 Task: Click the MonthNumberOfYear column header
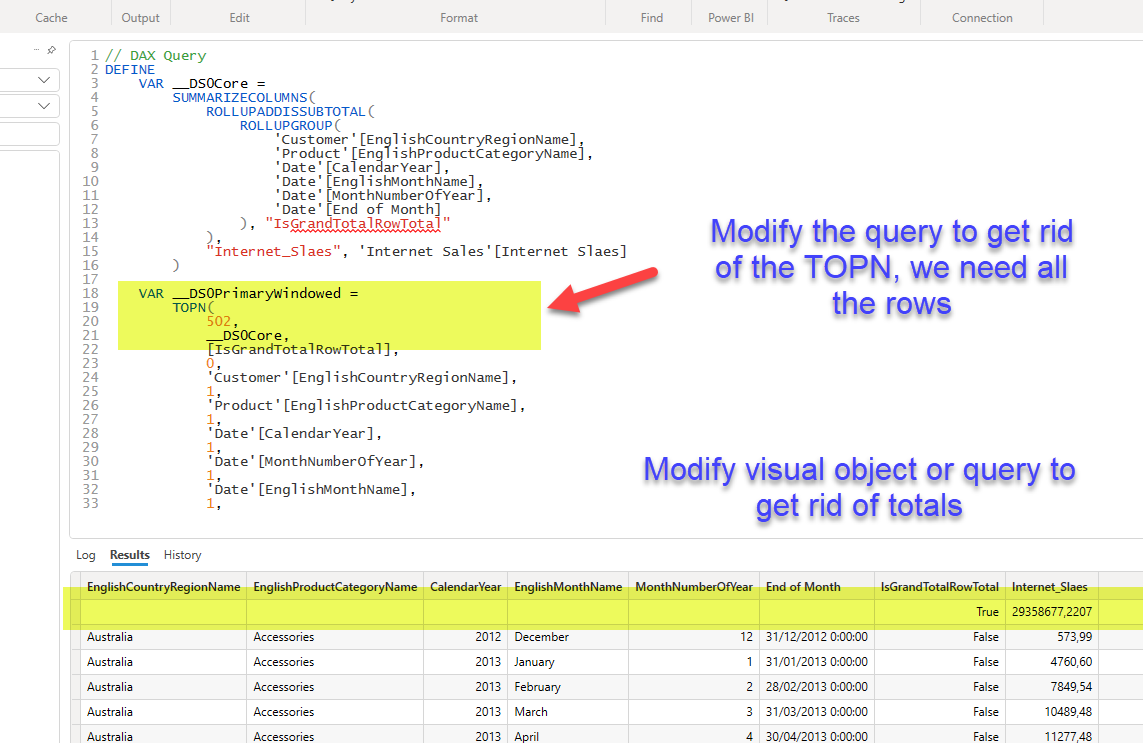(x=694, y=587)
